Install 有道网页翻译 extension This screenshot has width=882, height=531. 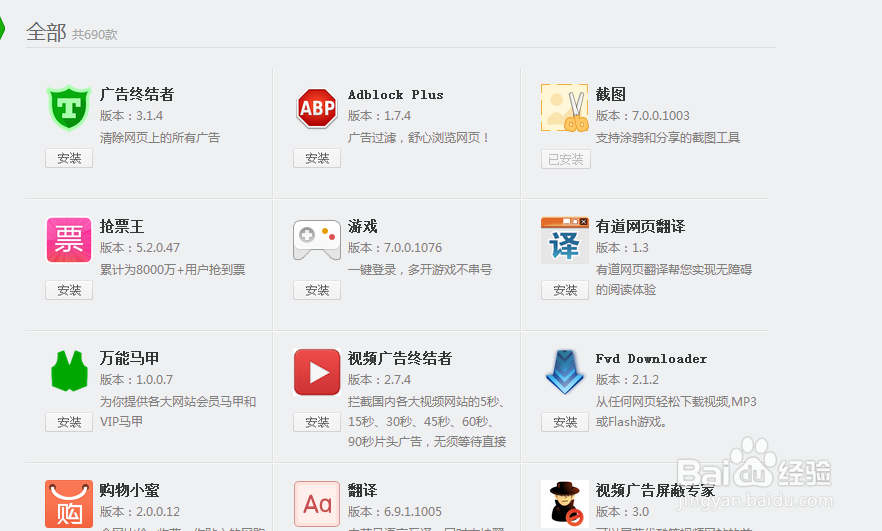(565, 290)
